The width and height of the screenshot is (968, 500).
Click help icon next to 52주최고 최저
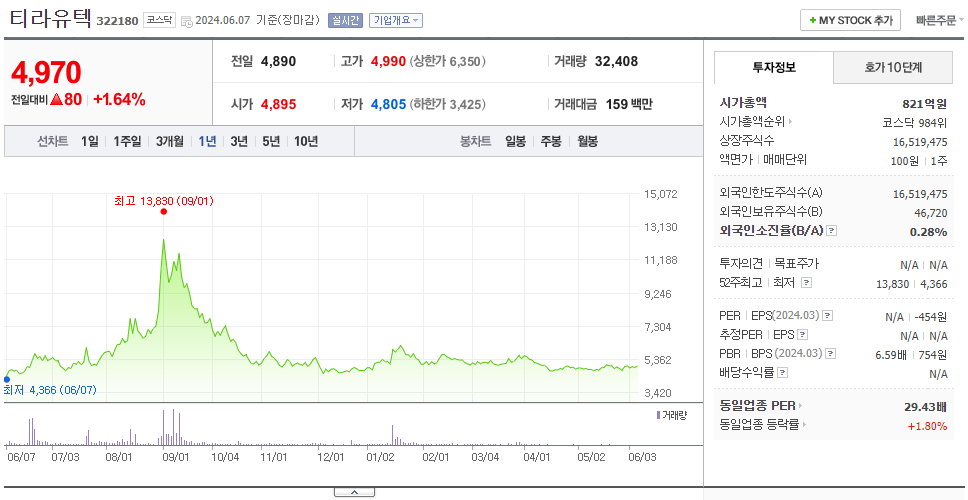click(806, 283)
